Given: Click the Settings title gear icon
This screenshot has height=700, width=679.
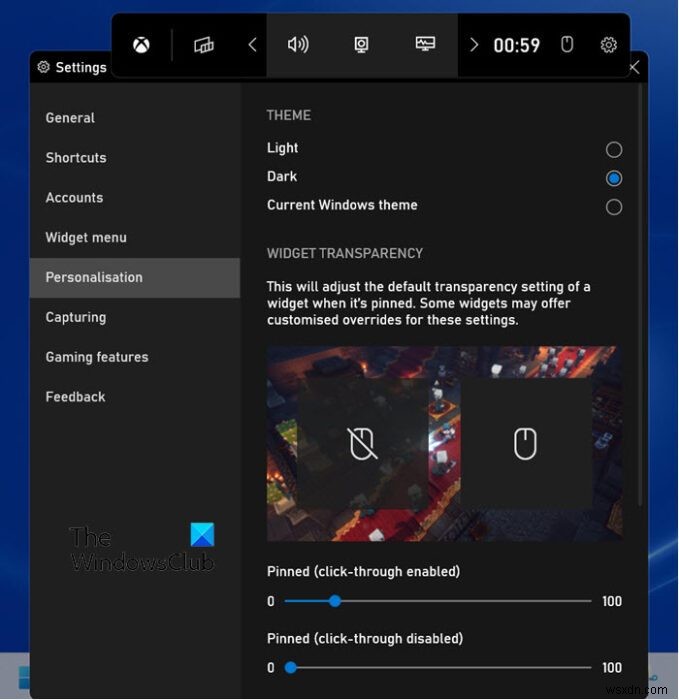Looking at the screenshot, I should [x=43, y=67].
